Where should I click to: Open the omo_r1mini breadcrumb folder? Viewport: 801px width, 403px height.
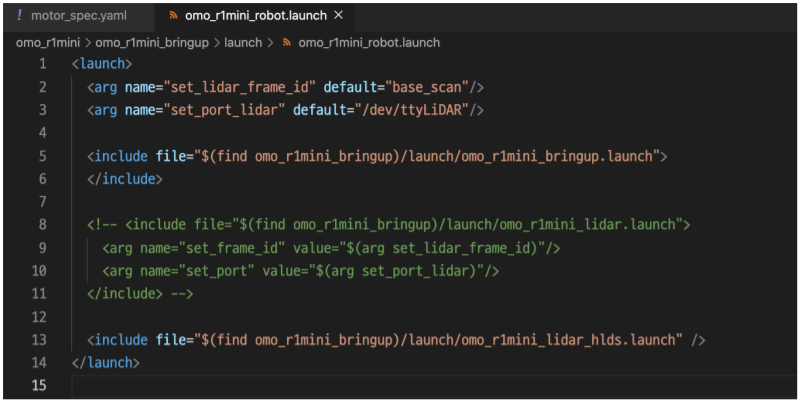pos(48,42)
